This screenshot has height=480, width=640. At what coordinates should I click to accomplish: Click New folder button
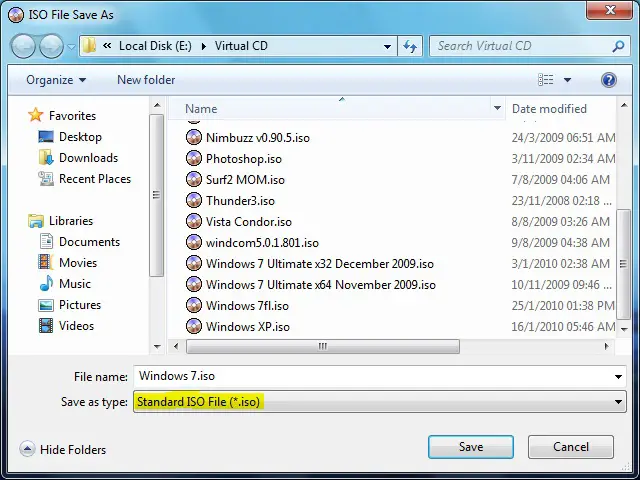[146, 80]
